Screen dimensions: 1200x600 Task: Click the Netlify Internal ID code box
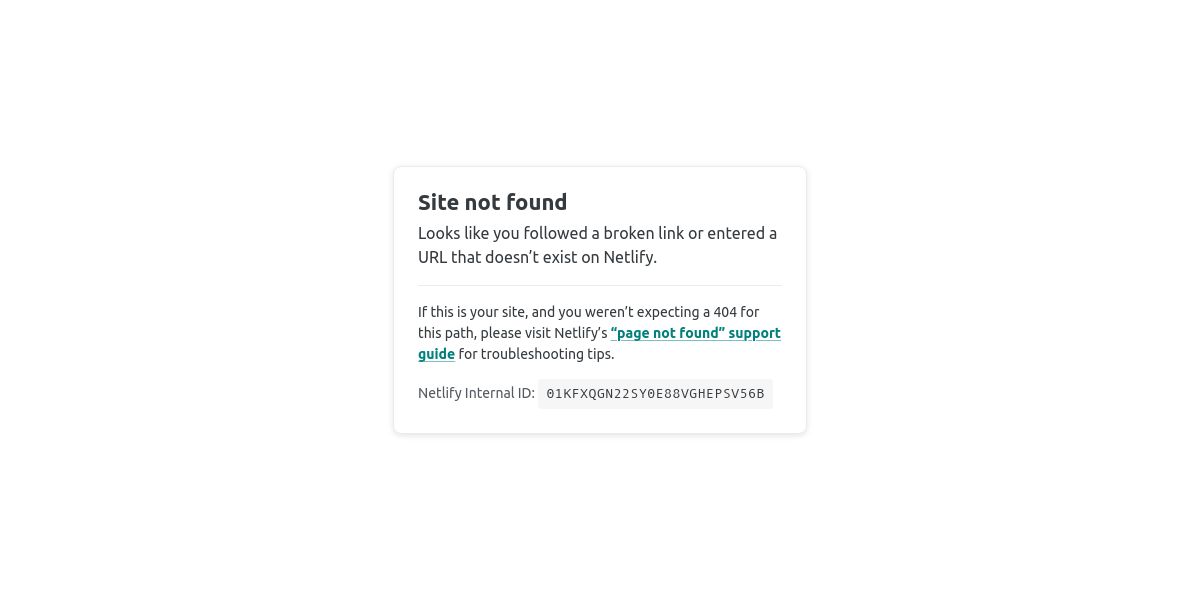(x=655, y=394)
